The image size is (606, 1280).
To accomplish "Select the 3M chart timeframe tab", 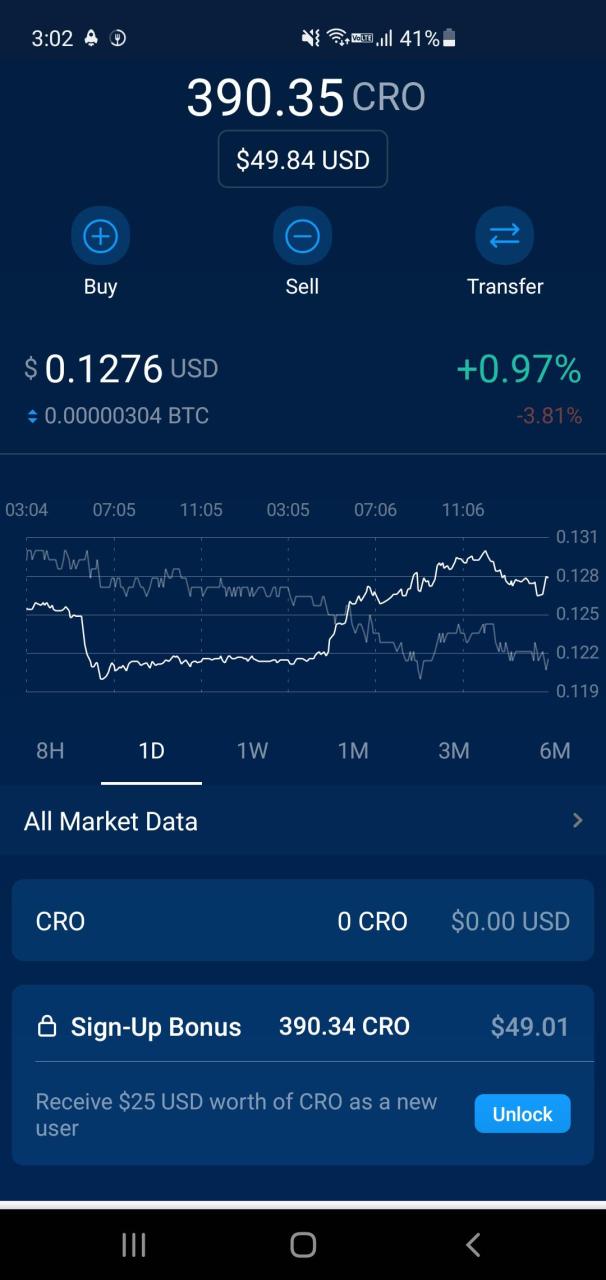I will click(454, 750).
